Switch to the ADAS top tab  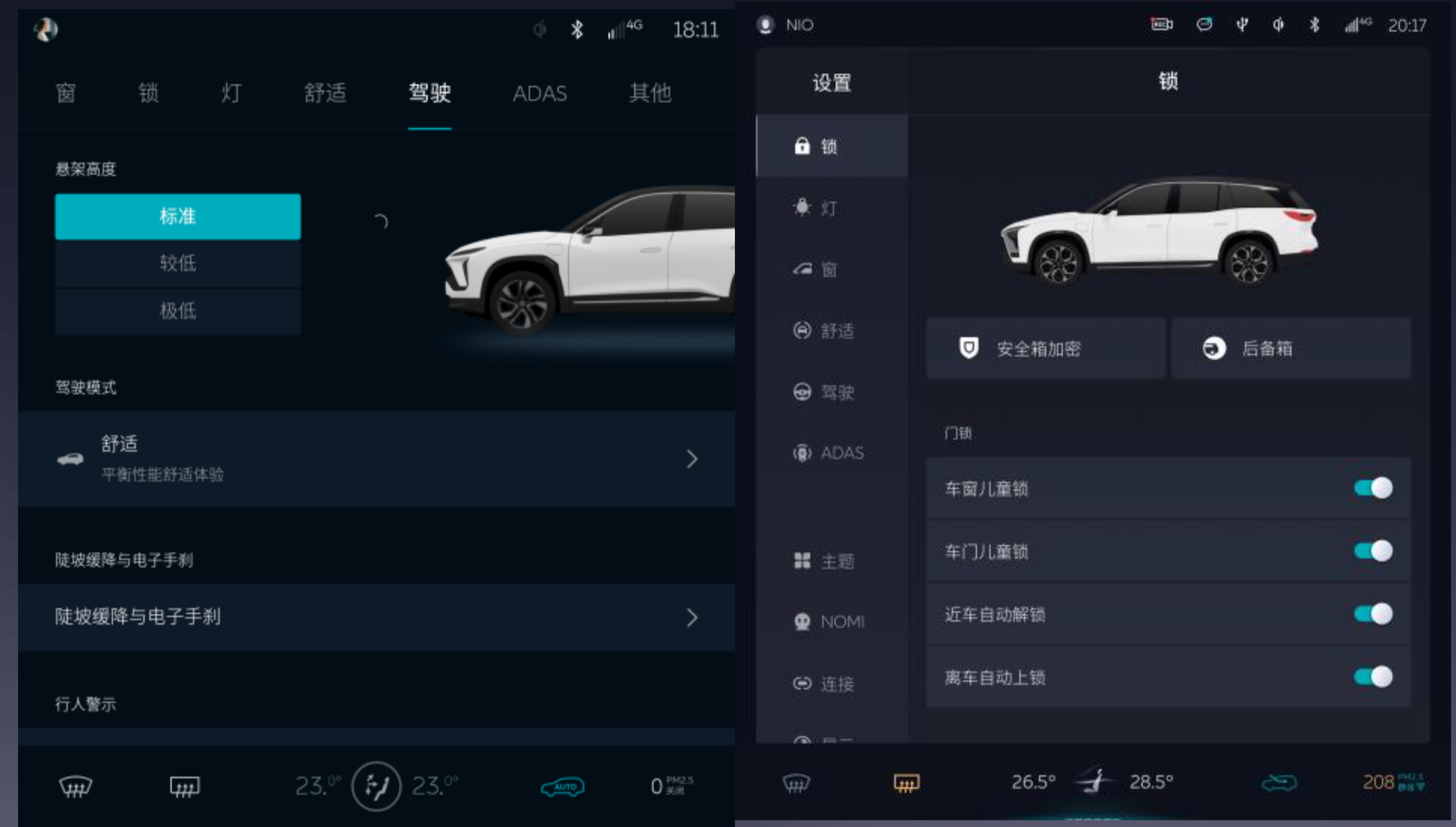pos(540,93)
